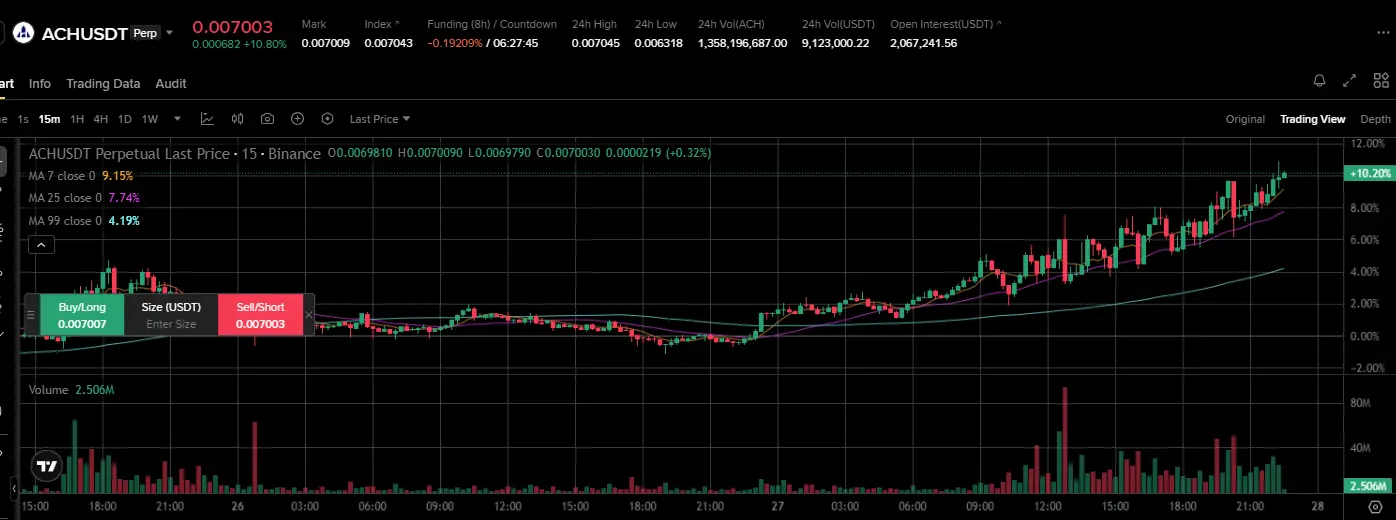Viewport: 1396px width, 520px height.
Task: Click the 24h Vol(USDT) value 9,123,000.22
Action: pyautogui.click(x=836, y=43)
